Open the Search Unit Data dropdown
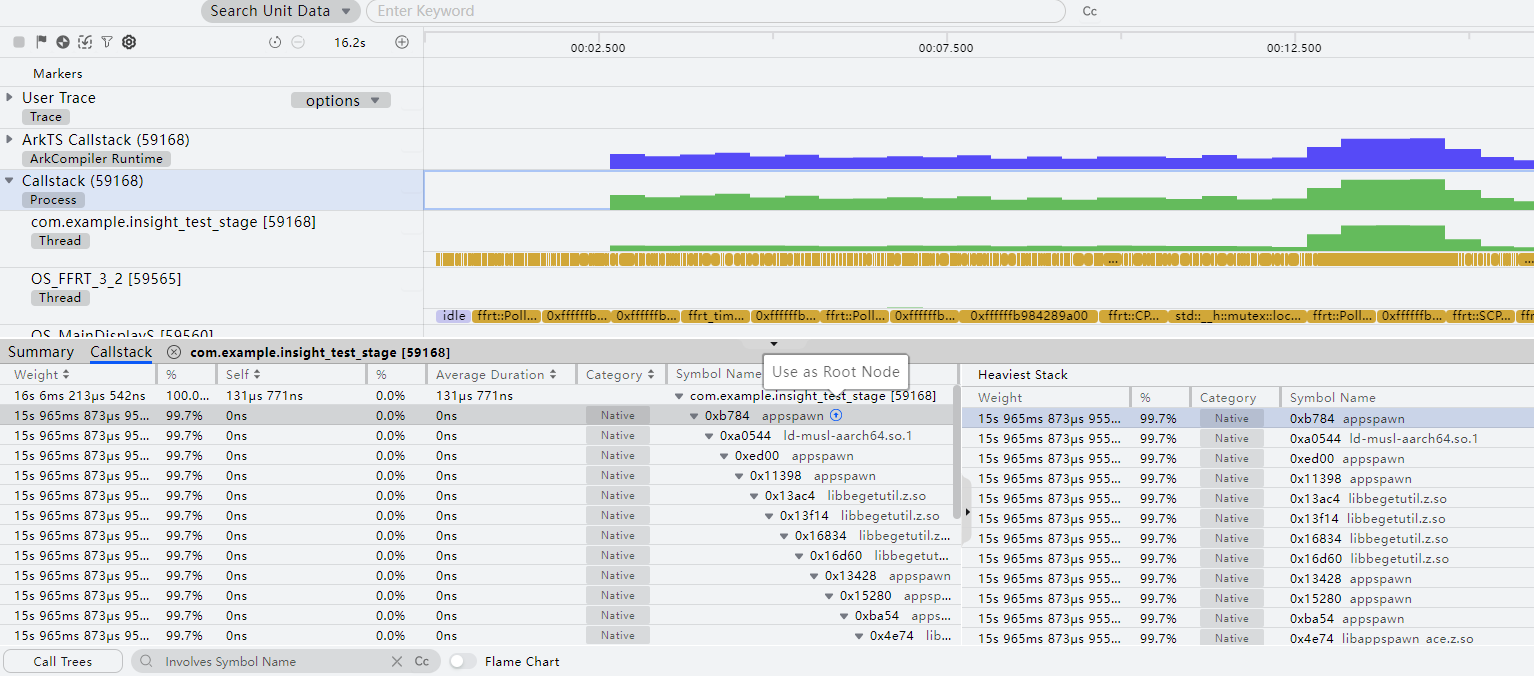The width and height of the screenshot is (1534, 677). [x=281, y=11]
